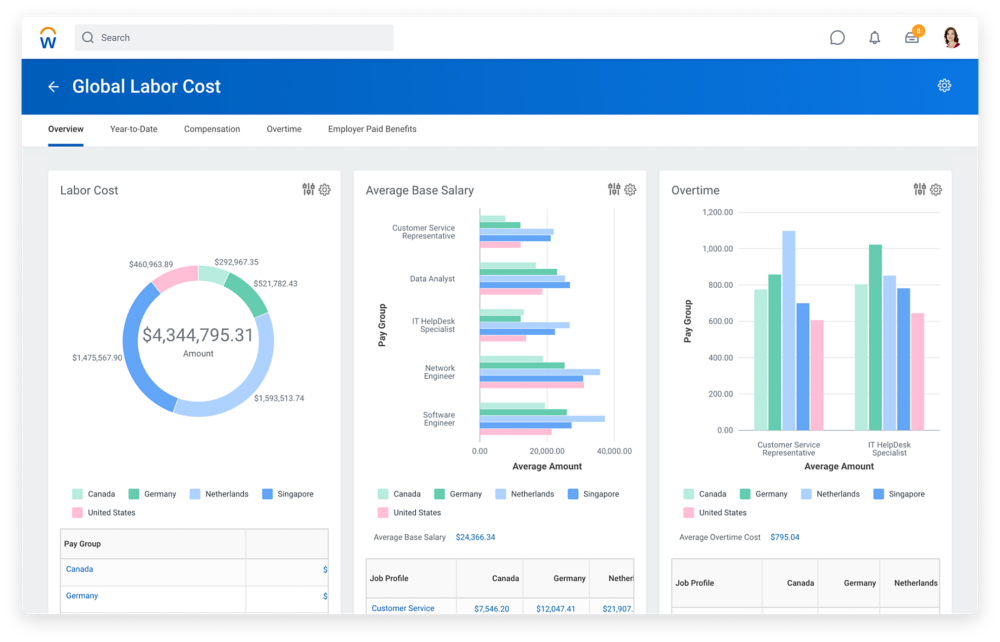The height and width of the screenshot is (642, 1000).
Task: Open chart filter options on Overtime card
Action: [919, 189]
